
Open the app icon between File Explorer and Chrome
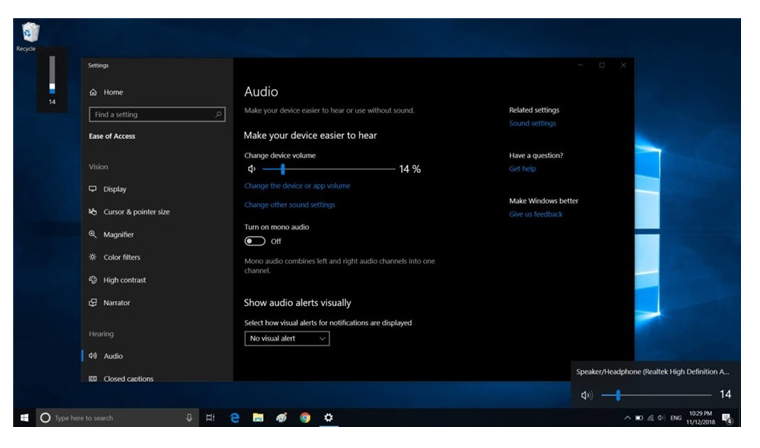point(282,418)
